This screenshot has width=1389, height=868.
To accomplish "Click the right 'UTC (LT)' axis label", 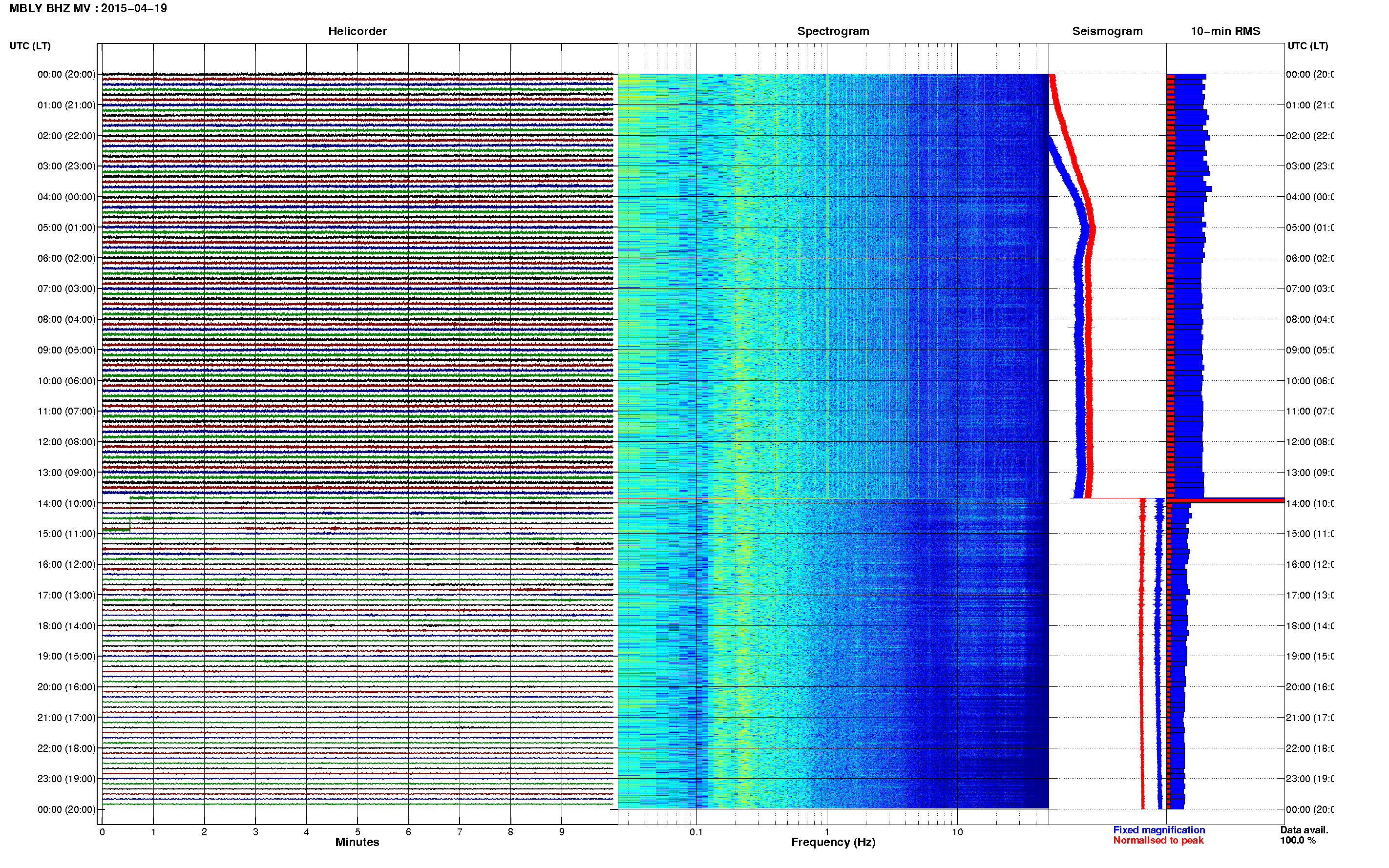I will 1307,46.
